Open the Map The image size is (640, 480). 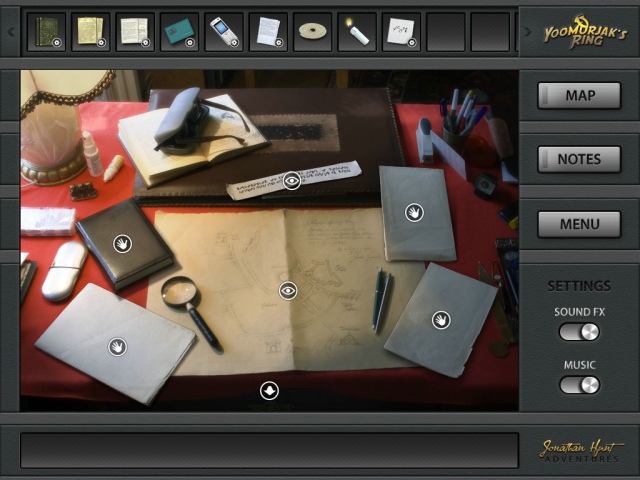(x=579, y=96)
